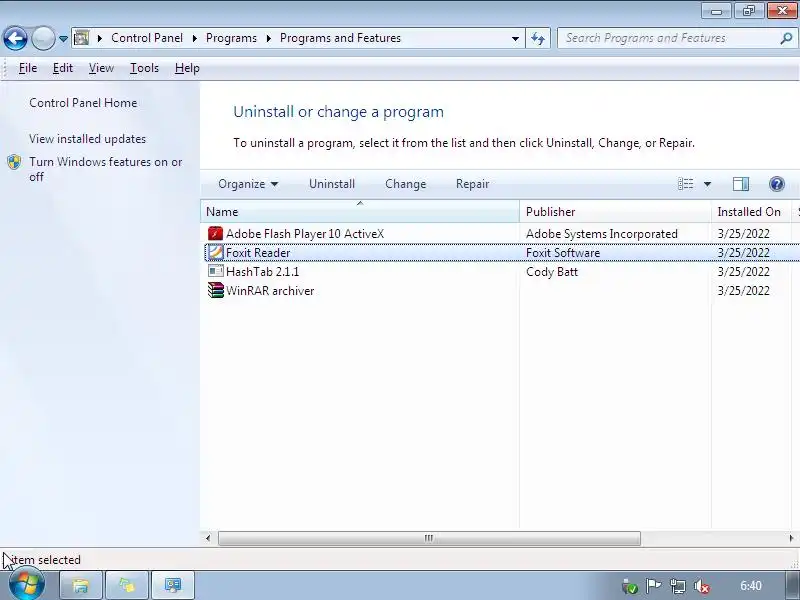The image size is (800, 600).
Task: Open the Help menu
Action: point(187,68)
